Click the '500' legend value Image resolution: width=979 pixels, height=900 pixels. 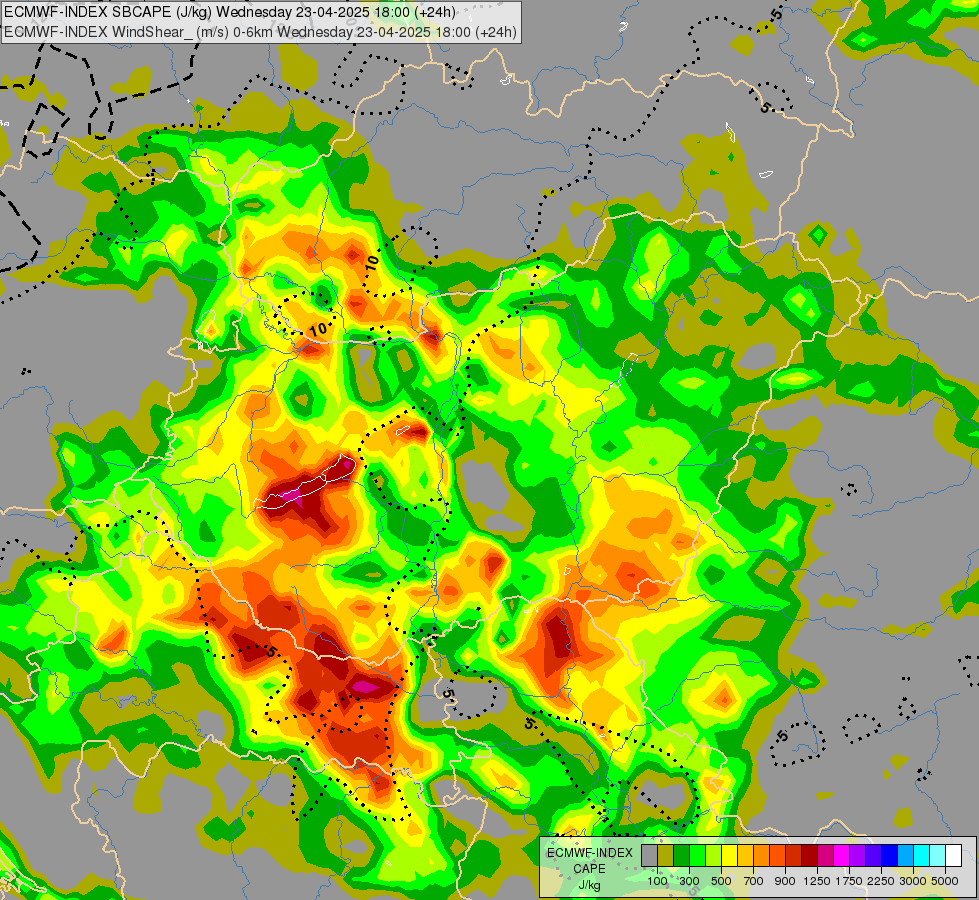click(721, 881)
